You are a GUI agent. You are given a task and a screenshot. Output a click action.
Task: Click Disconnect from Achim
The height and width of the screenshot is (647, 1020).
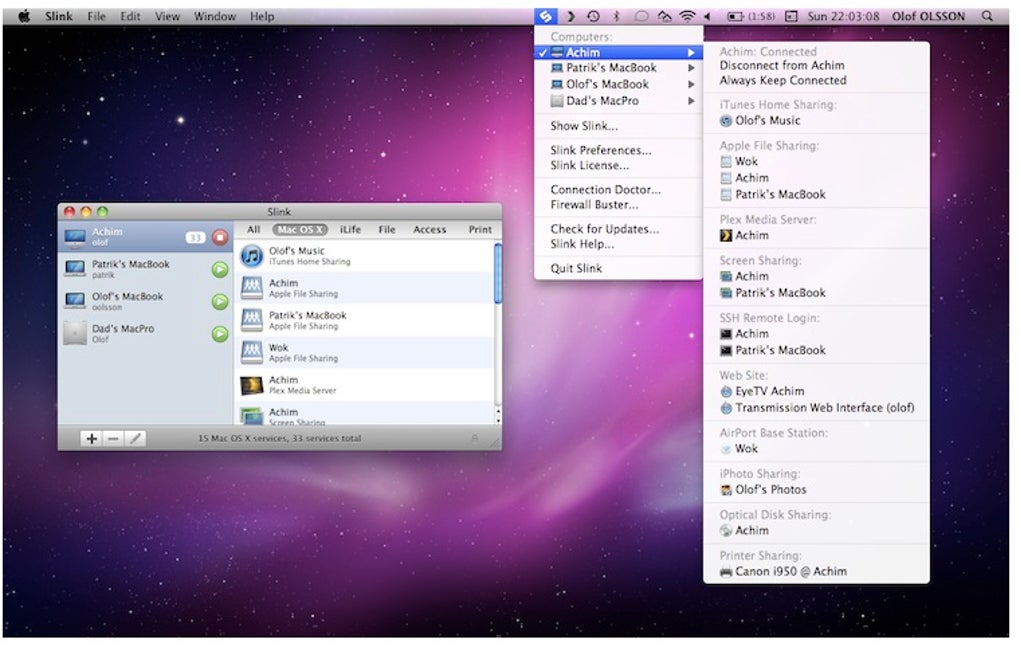point(781,66)
